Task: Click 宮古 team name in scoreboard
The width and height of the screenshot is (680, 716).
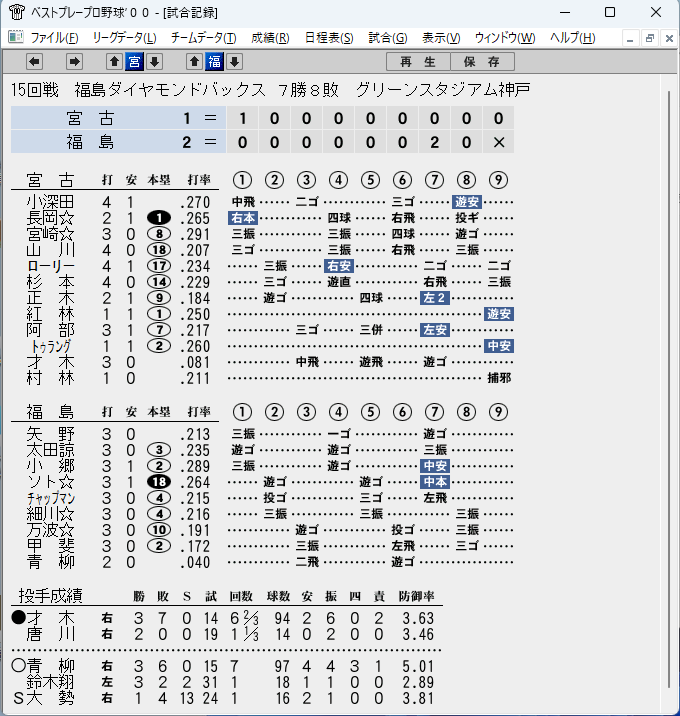Action: click(x=90, y=118)
